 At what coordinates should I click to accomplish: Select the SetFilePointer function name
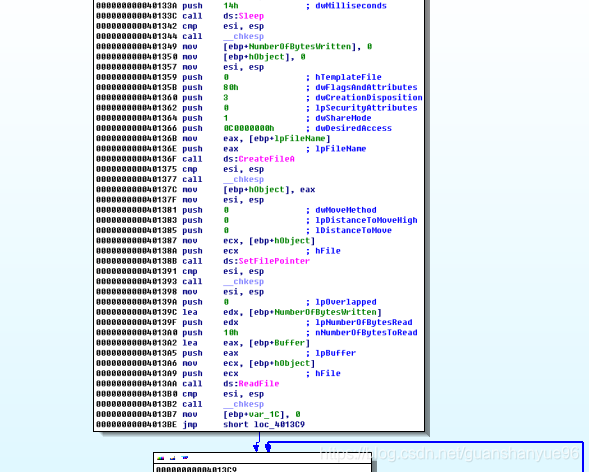pos(274,261)
